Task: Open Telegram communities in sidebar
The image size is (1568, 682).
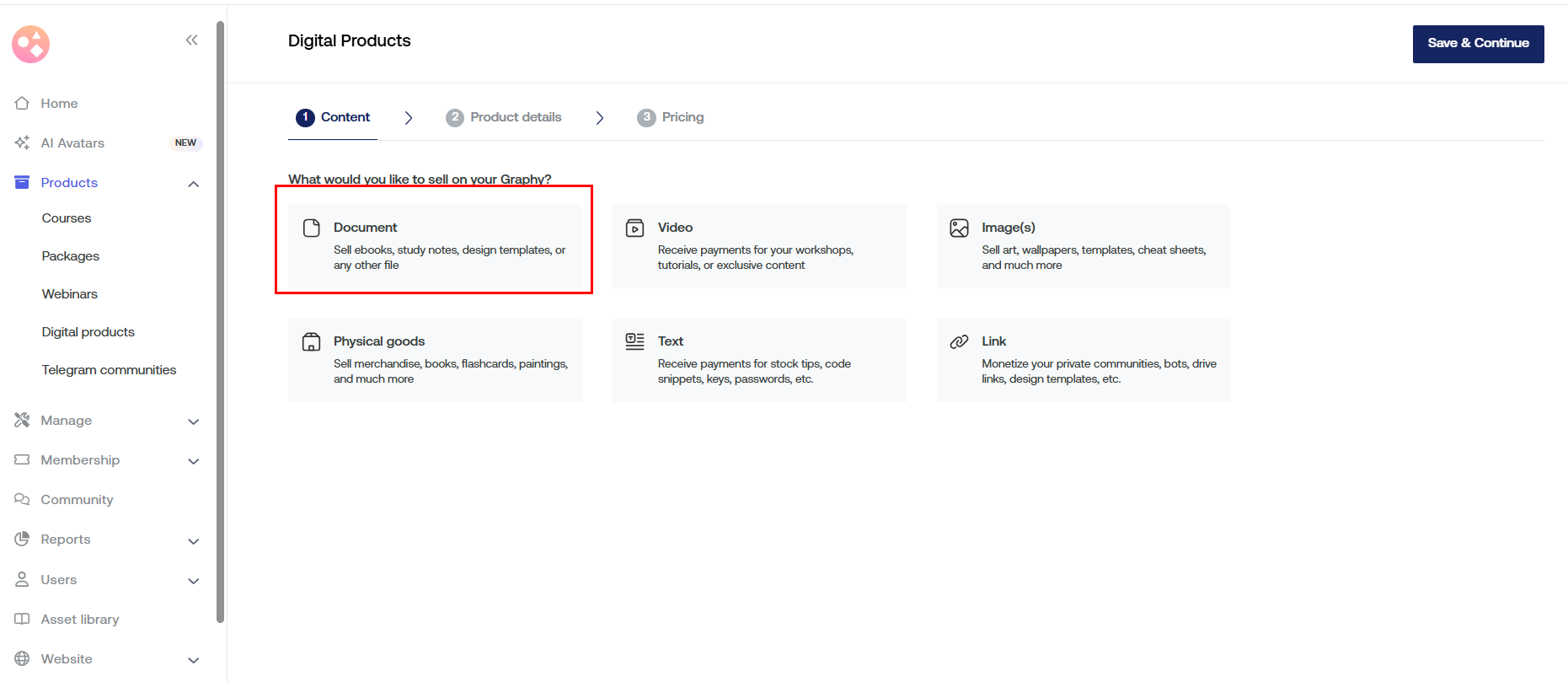Action: tap(109, 369)
